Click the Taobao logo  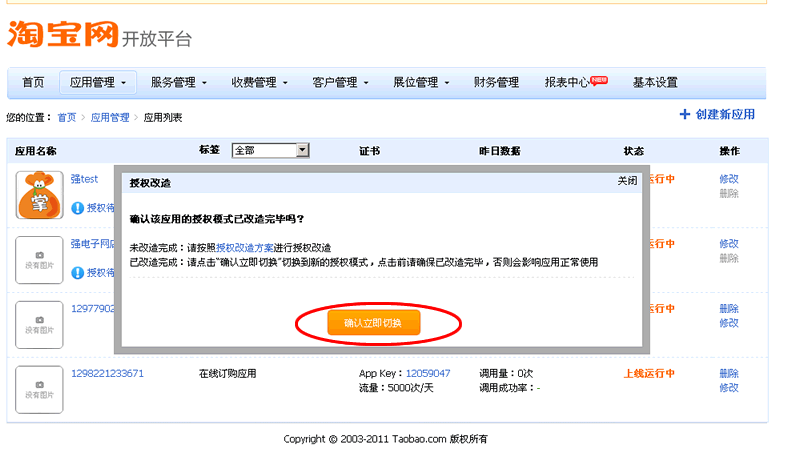pos(63,34)
